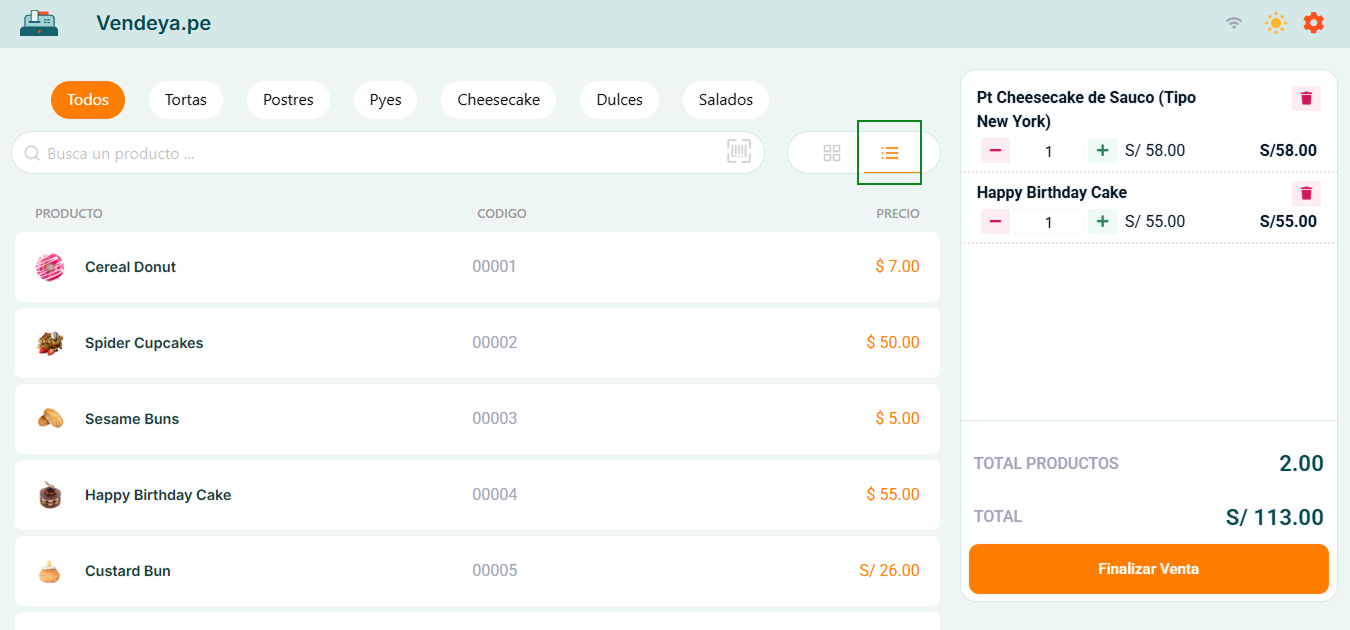This screenshot has height=630, width=1350.
Task: Increase quantity of Pt Cheesecake de Sauco
Action: 1102,151
